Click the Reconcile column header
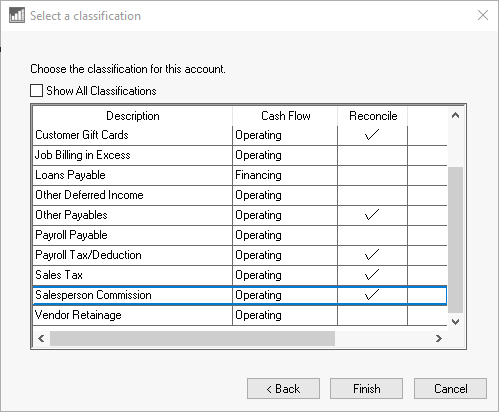The height and width of the screenshot is (412, 499). [373, 116]
